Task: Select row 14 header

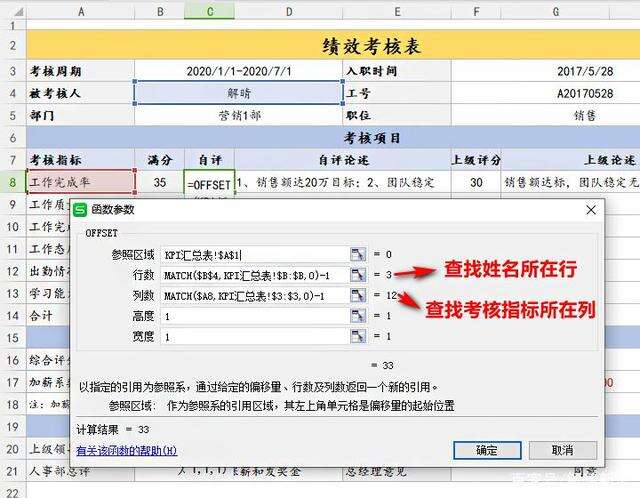Action: click(x=13, y=316)
